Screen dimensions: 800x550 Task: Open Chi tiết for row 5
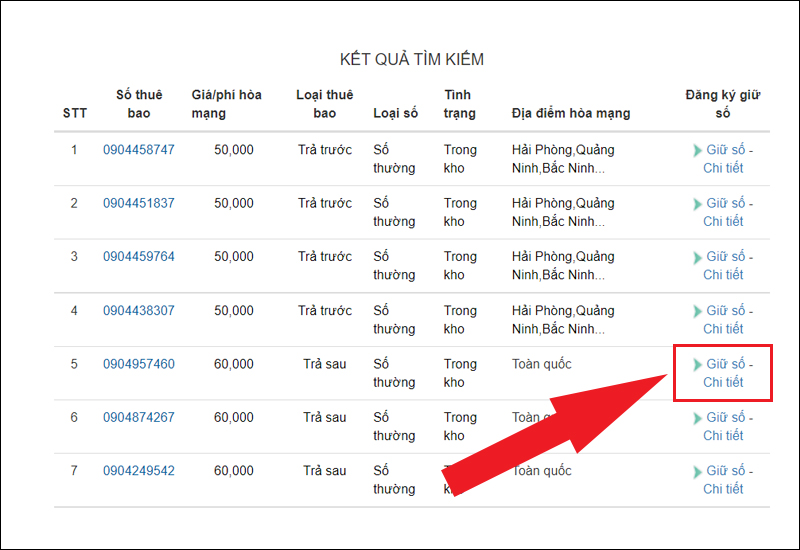coord(723,383)
